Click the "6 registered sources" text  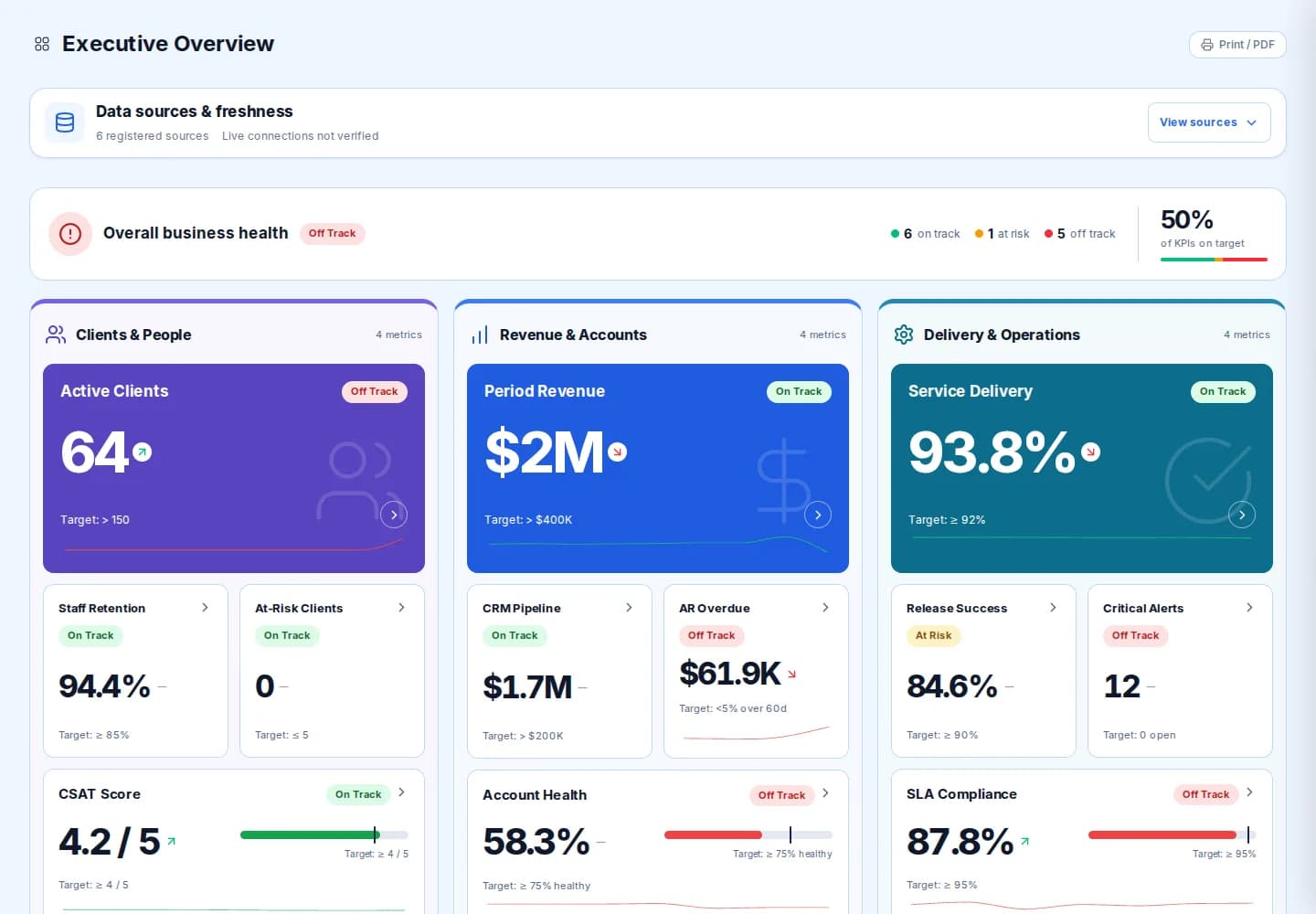pos(153,136)
